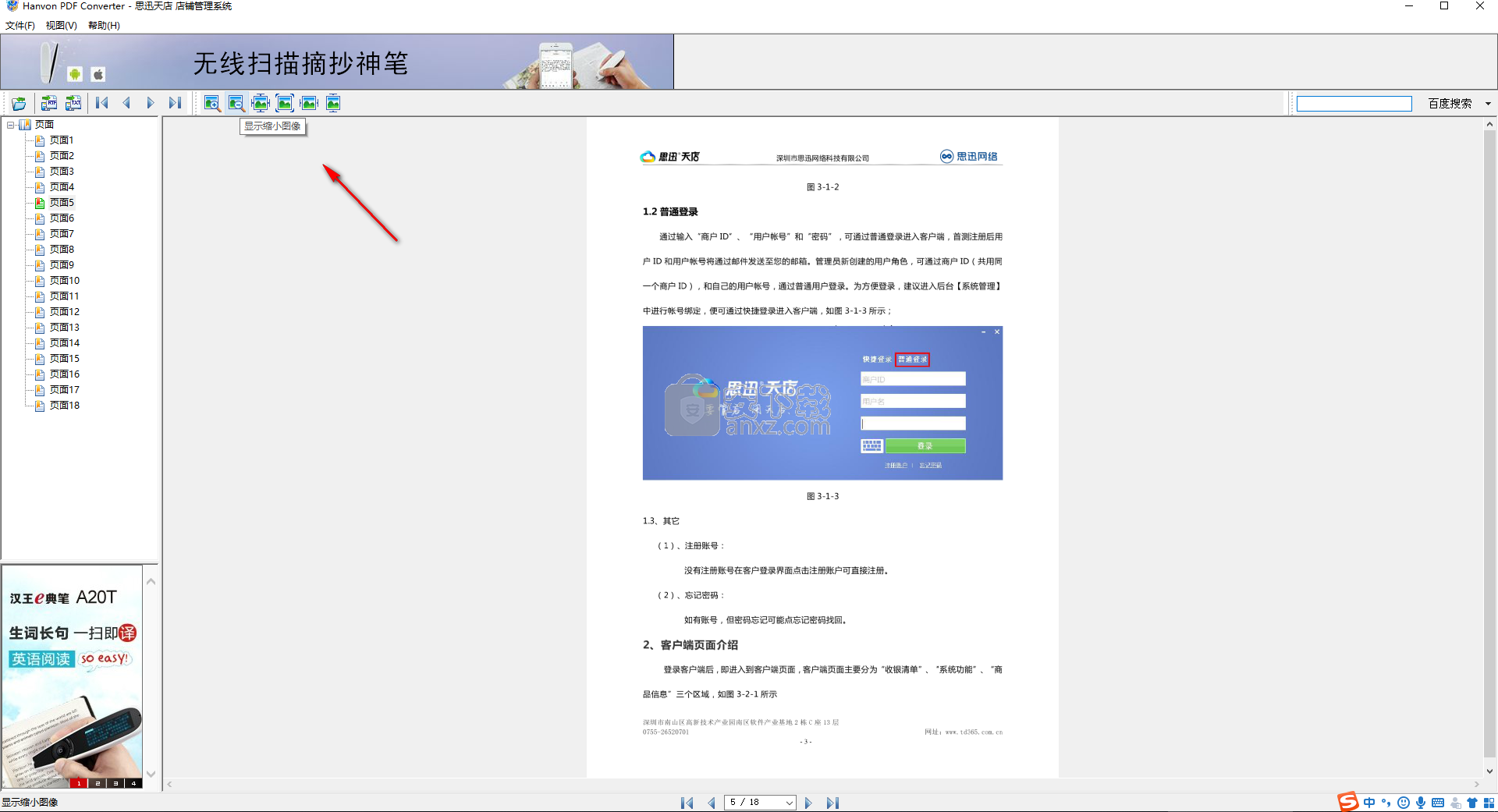
Task: Open dropdown arrow next to 百度搜索
Action: click(1488, 104)
